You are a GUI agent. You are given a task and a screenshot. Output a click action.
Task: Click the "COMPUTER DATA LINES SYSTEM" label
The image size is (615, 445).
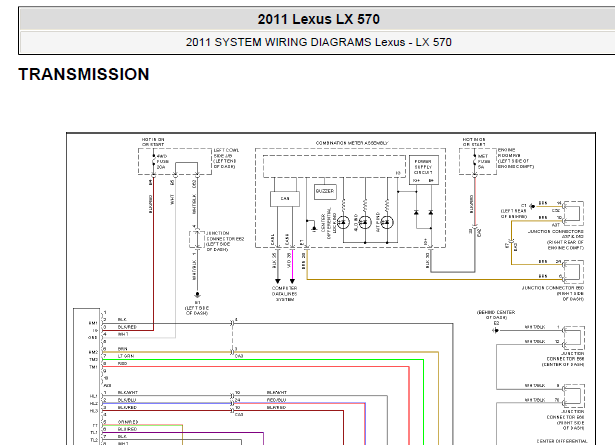pyautogui.click(x=285, y=294)
